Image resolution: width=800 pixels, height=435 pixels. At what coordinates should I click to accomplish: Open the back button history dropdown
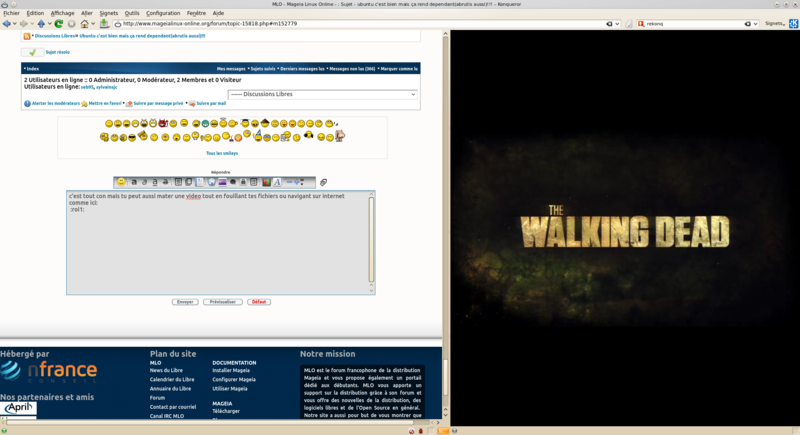click(x=14, y=23)
